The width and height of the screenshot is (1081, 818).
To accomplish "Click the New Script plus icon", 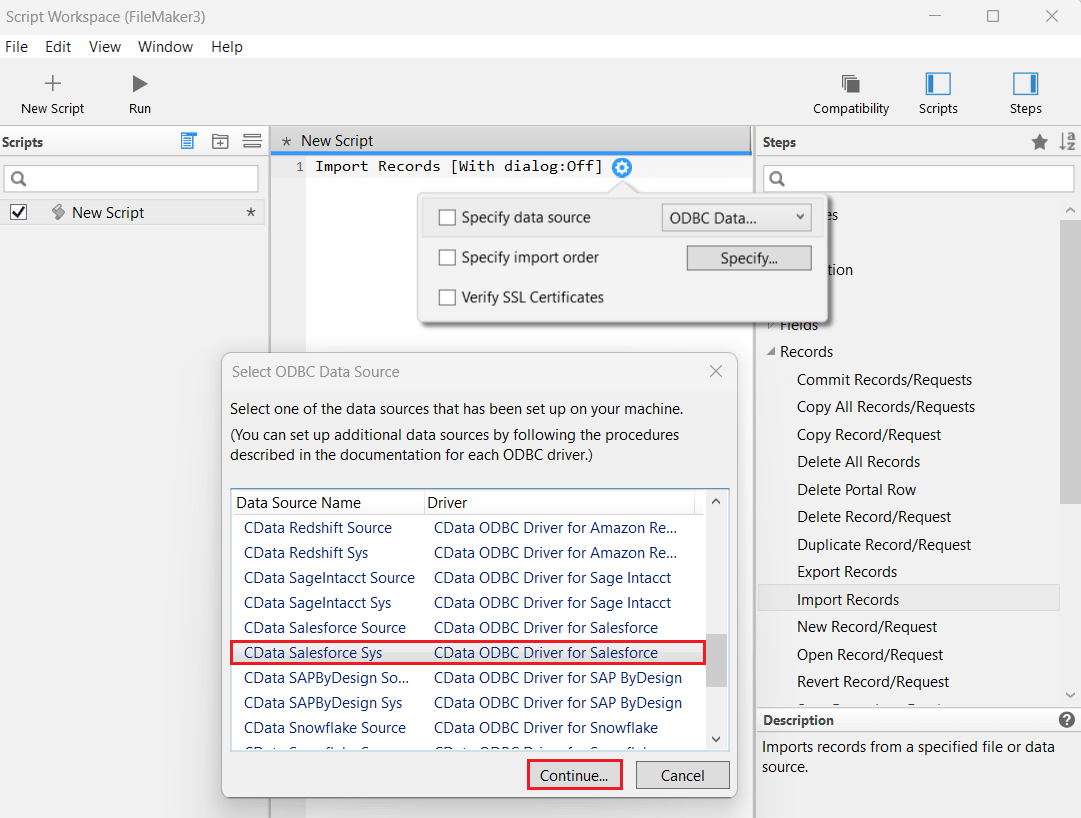I will [53, 84].
